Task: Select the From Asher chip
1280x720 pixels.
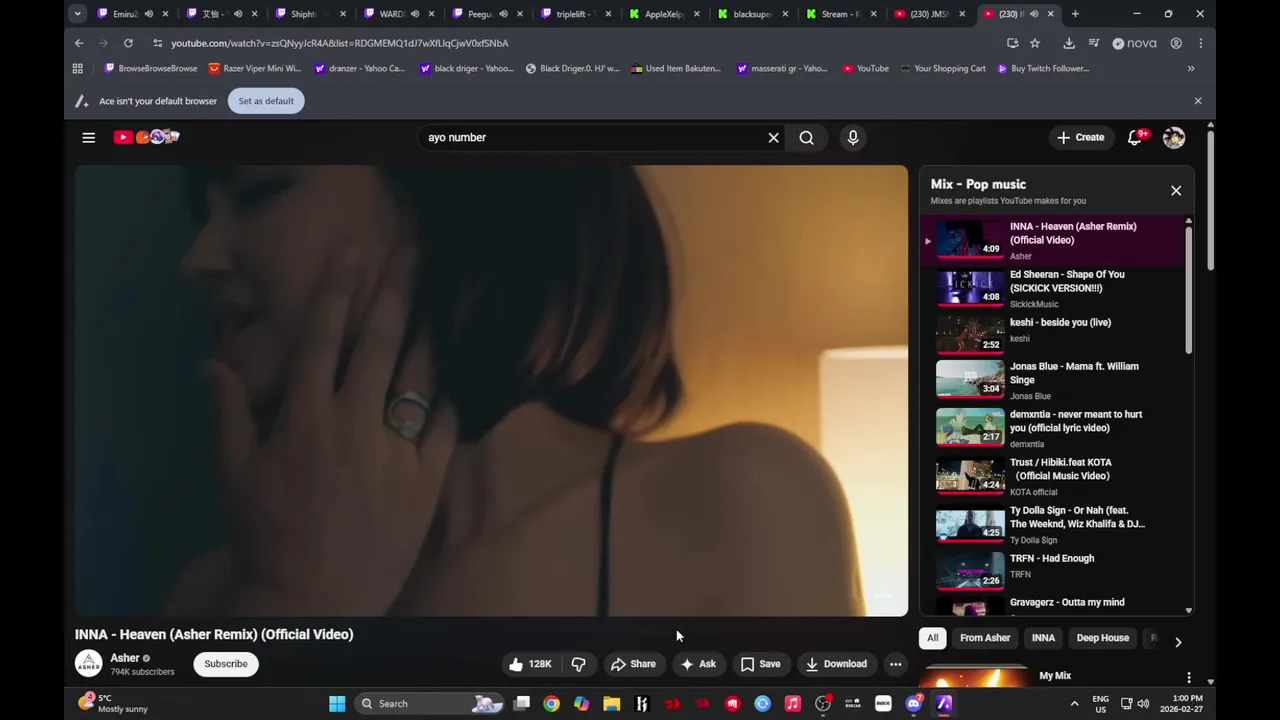Action: [985, 638]
